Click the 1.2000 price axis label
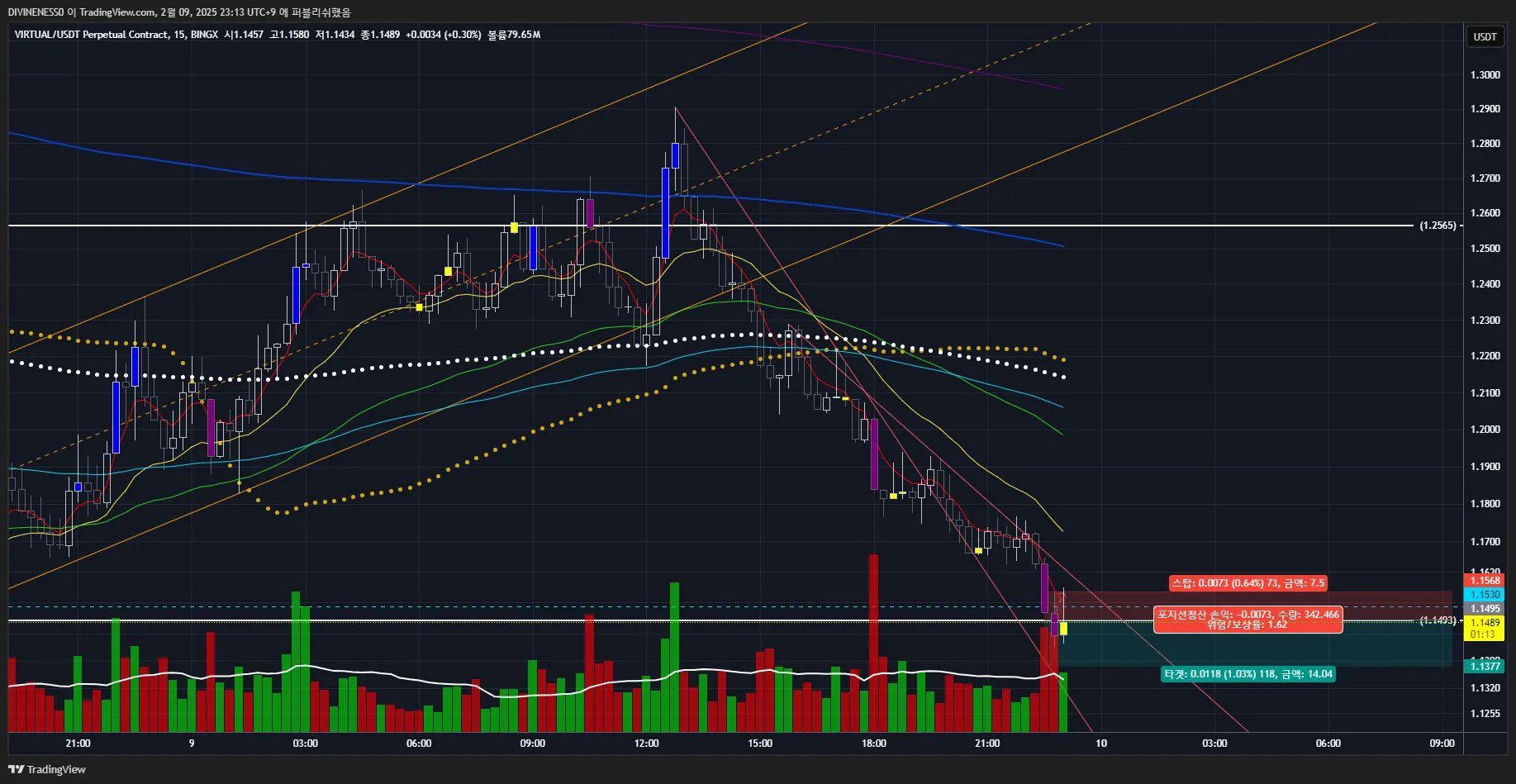 (x=1485, y=430)
